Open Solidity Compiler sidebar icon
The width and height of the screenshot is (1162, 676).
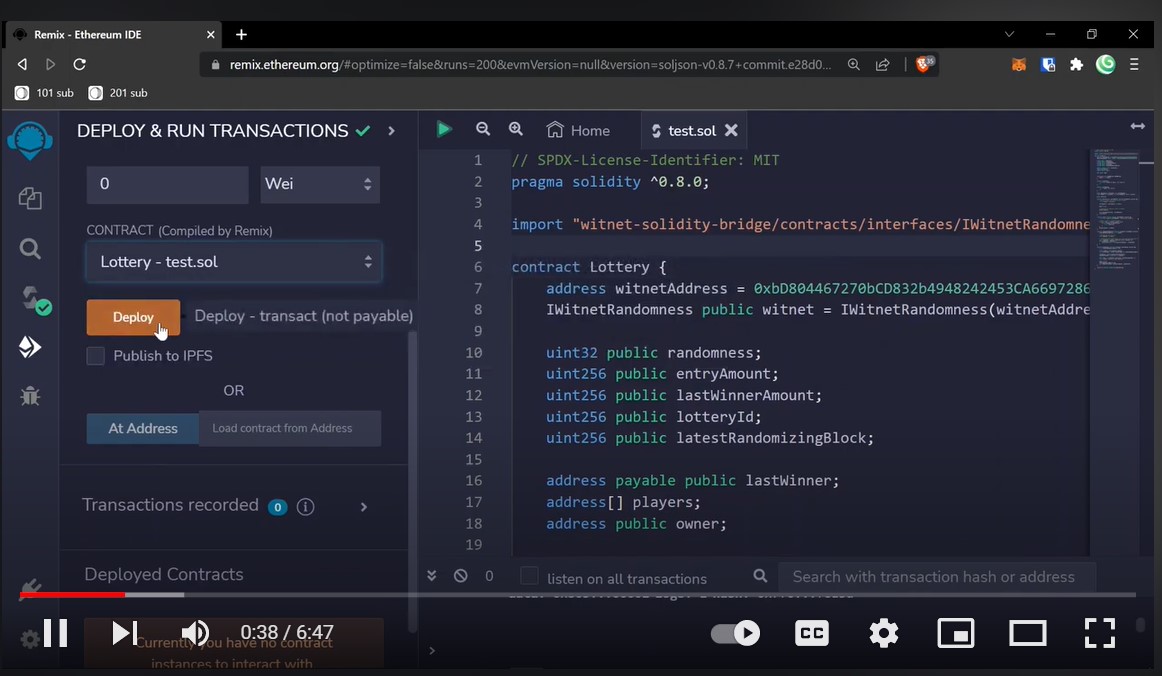pyautogui.click(x=34, y=299)
